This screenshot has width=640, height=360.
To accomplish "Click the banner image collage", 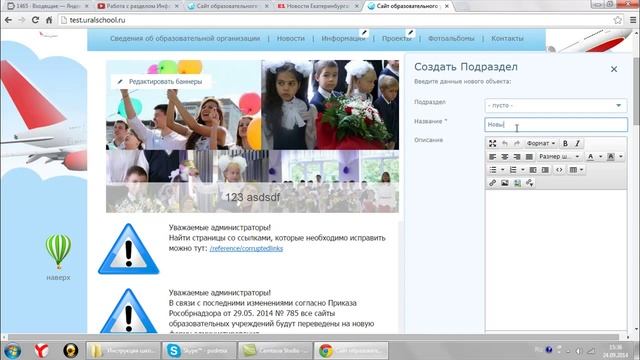I will [x=252, y=136].
